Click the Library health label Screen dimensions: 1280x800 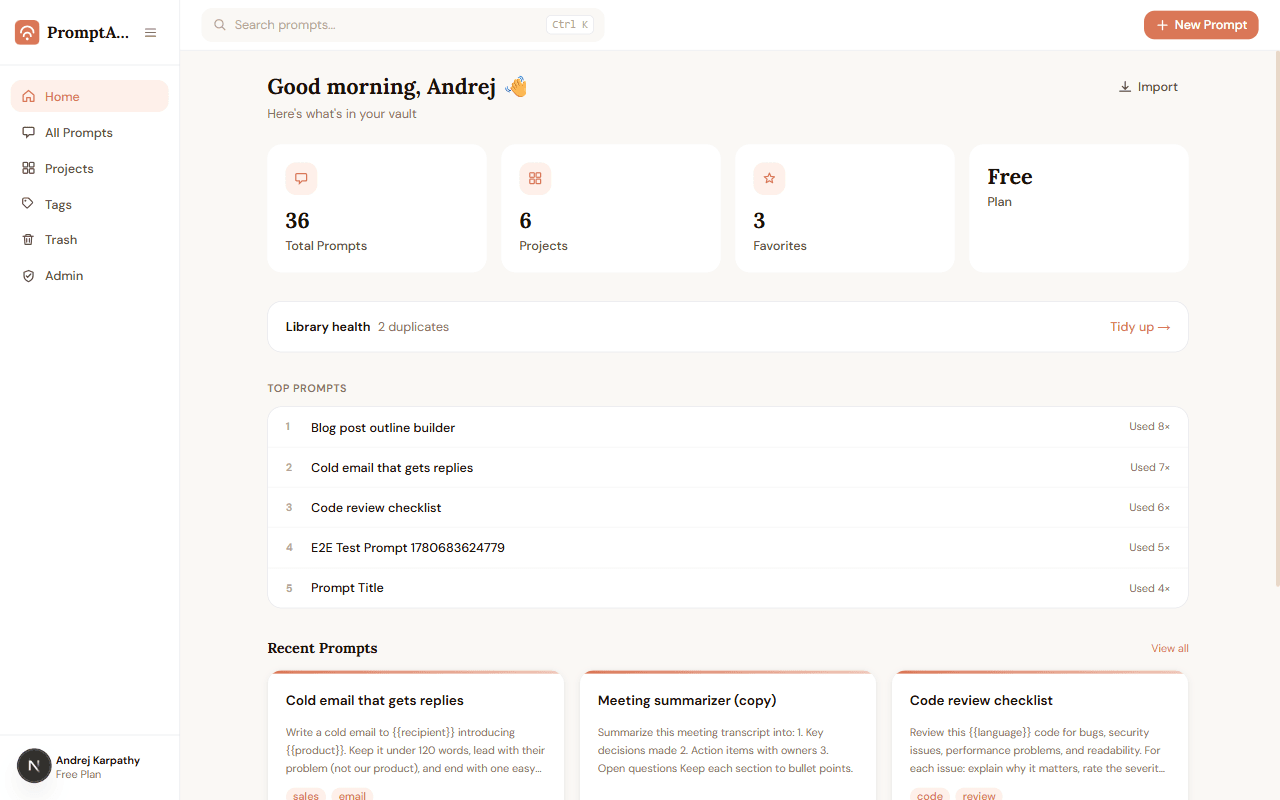[x=328, y=327]
